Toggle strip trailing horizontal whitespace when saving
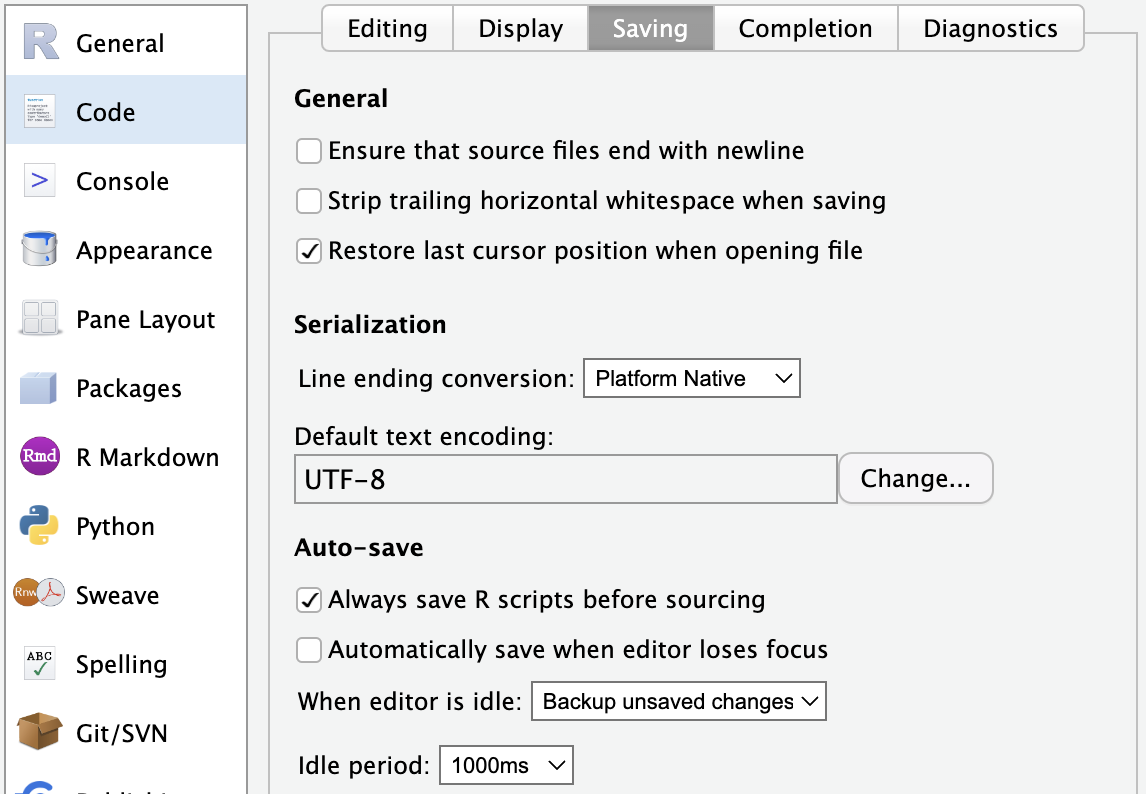Viewport: 1146px width, 794px height. coord(308,201)
